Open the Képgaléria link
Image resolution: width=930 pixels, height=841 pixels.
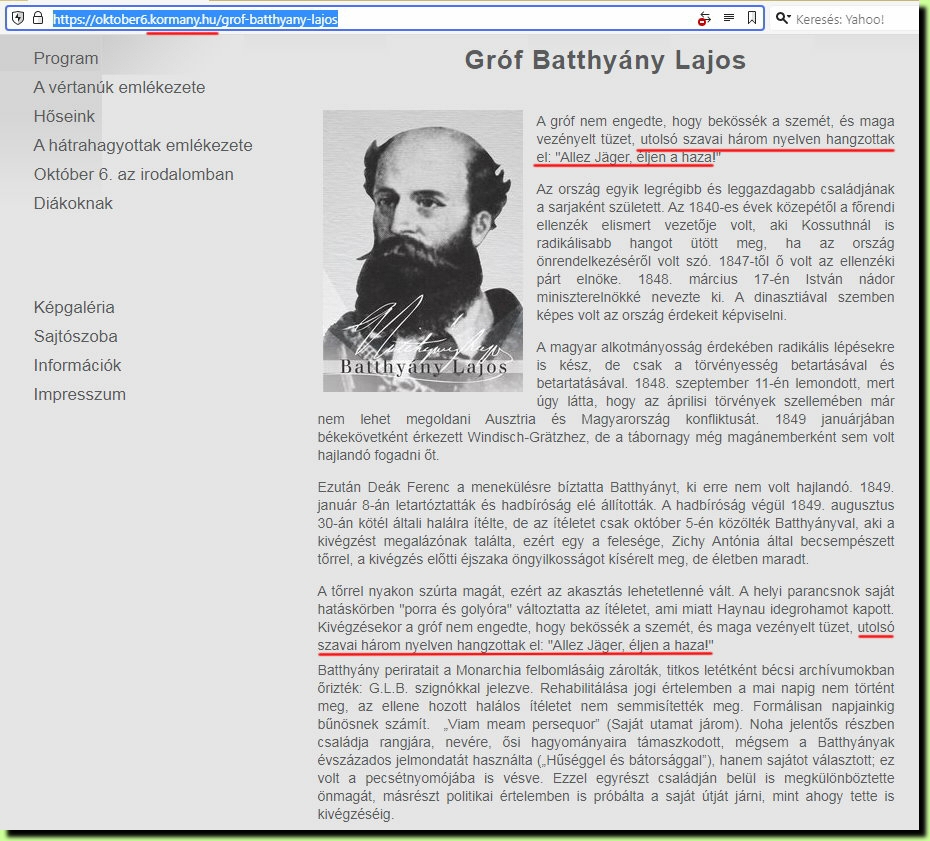point(74,307)
